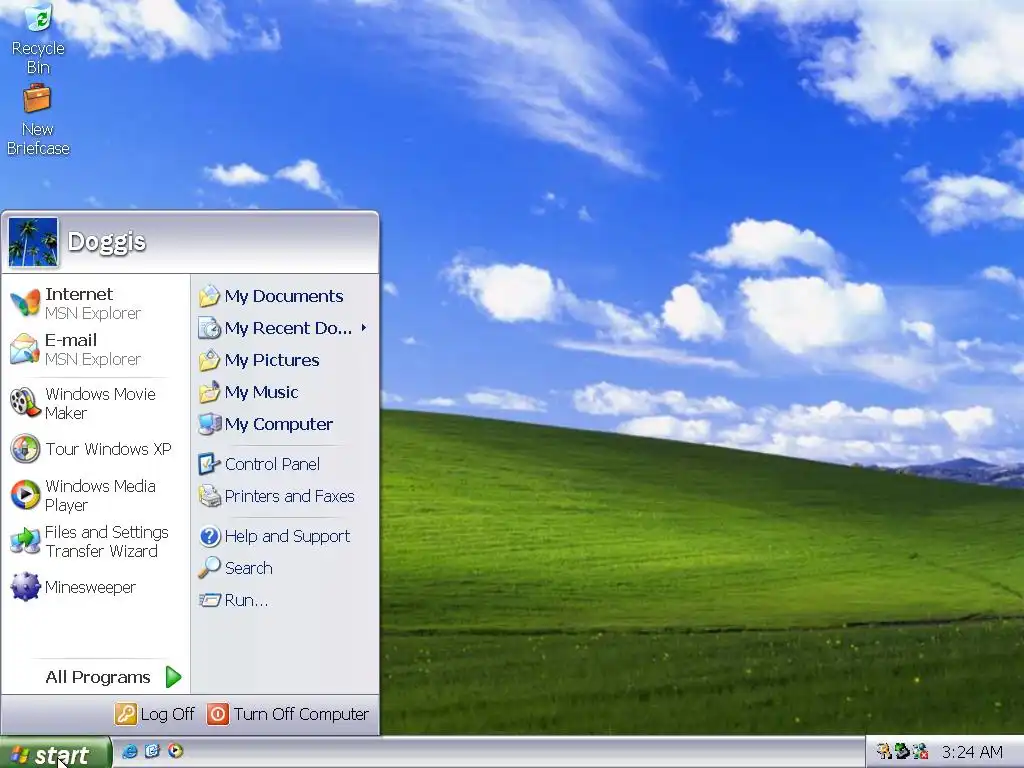The height and width of the screenshot is (768, 1024).
Task: Open My Pictures folder
Action: point(284,360)
